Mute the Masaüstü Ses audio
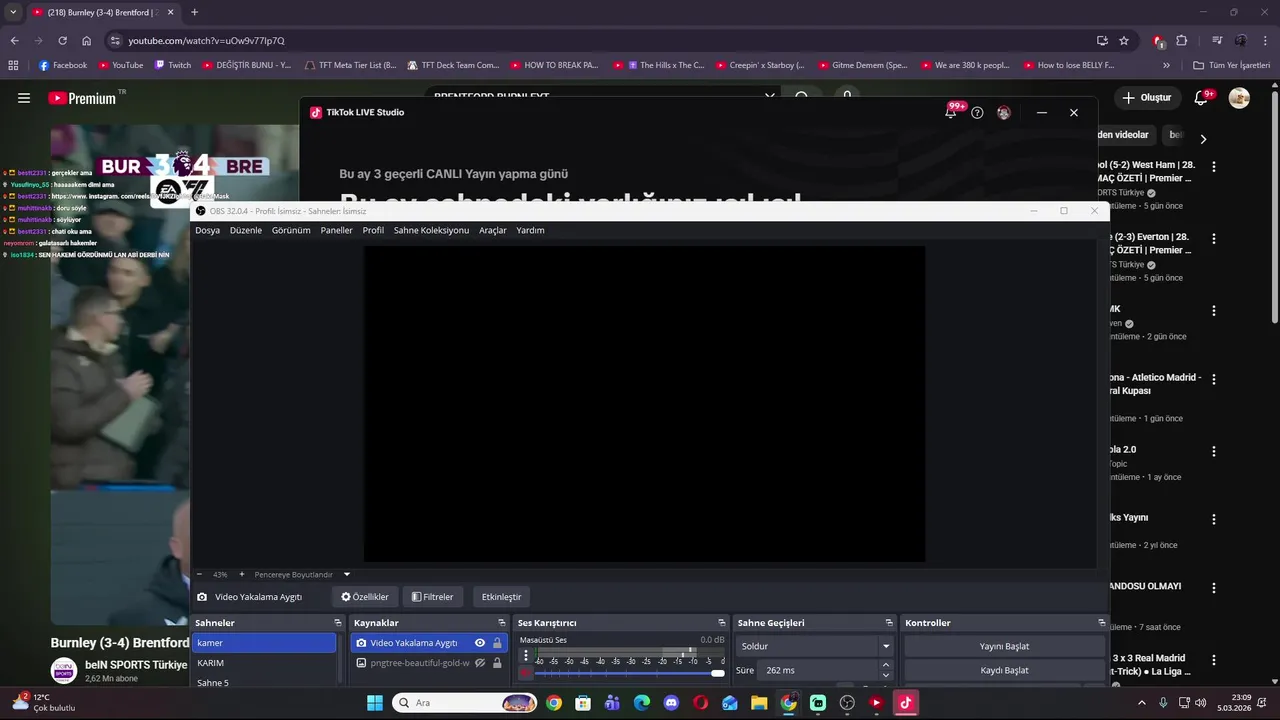1280x720 pixels. point(526,673)
